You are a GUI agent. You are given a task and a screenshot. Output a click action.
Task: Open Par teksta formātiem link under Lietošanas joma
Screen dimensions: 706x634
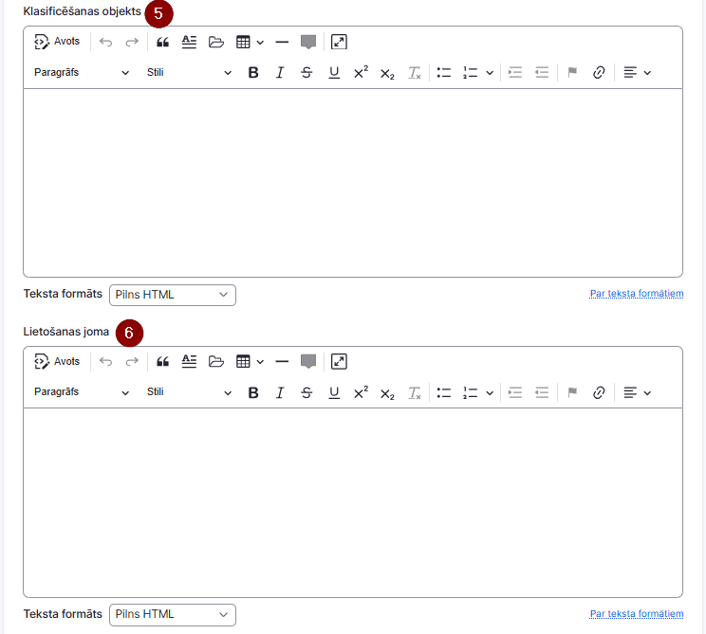pyautogui.click(x=637, y=614)
